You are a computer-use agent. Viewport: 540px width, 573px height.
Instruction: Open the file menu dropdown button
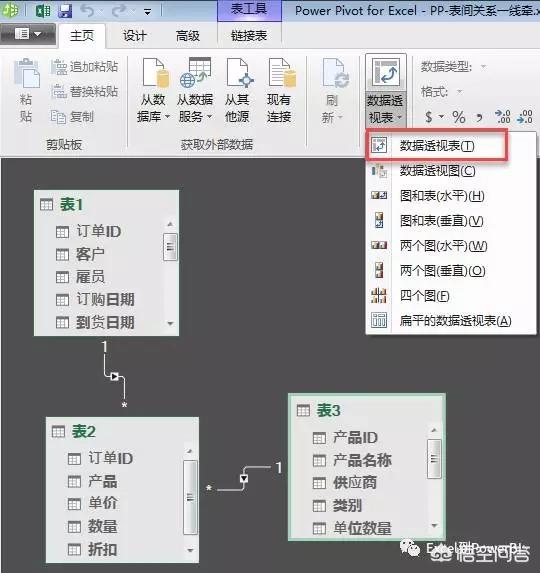click(28, 34)
